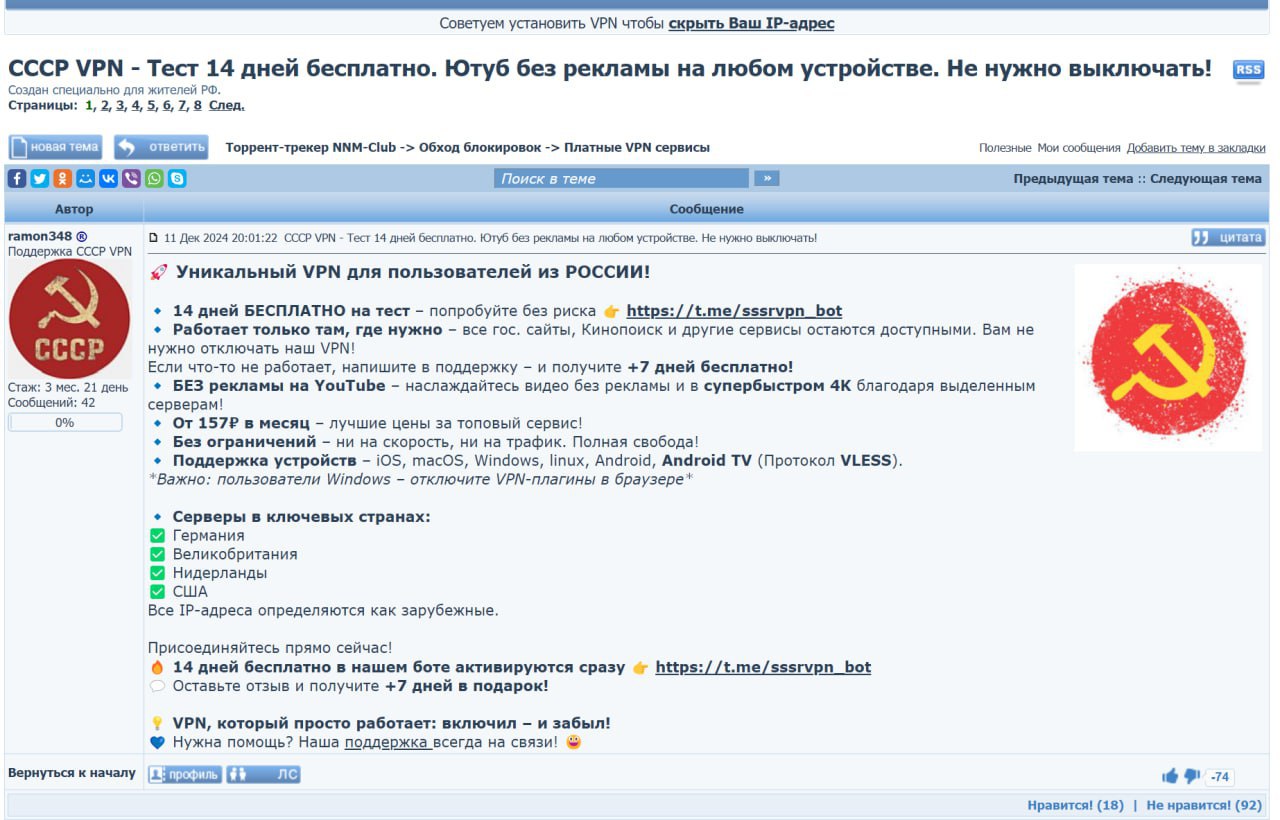Screen dimensions: 1280x820
Task: Go to page 2 of topic
Action: (x=104, y=105)
